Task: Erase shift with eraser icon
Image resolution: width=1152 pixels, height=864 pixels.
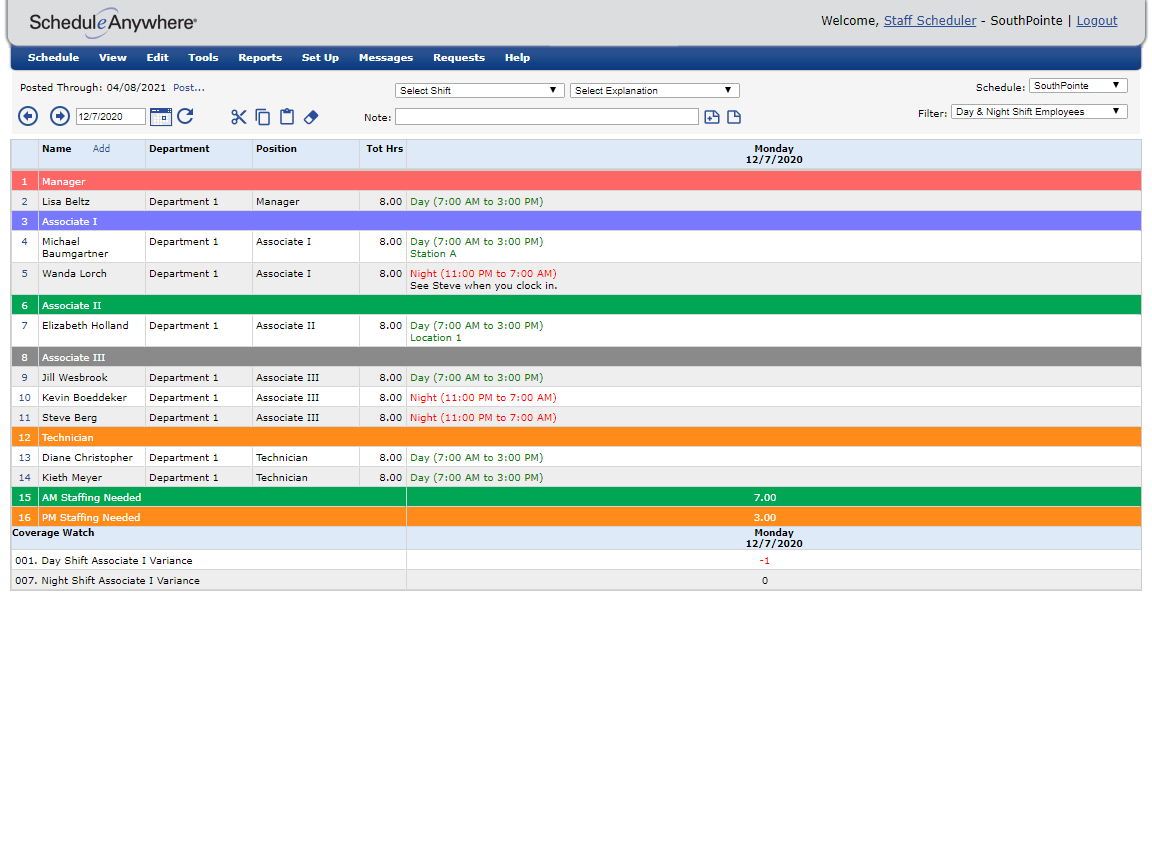Action: click(311, 117)
